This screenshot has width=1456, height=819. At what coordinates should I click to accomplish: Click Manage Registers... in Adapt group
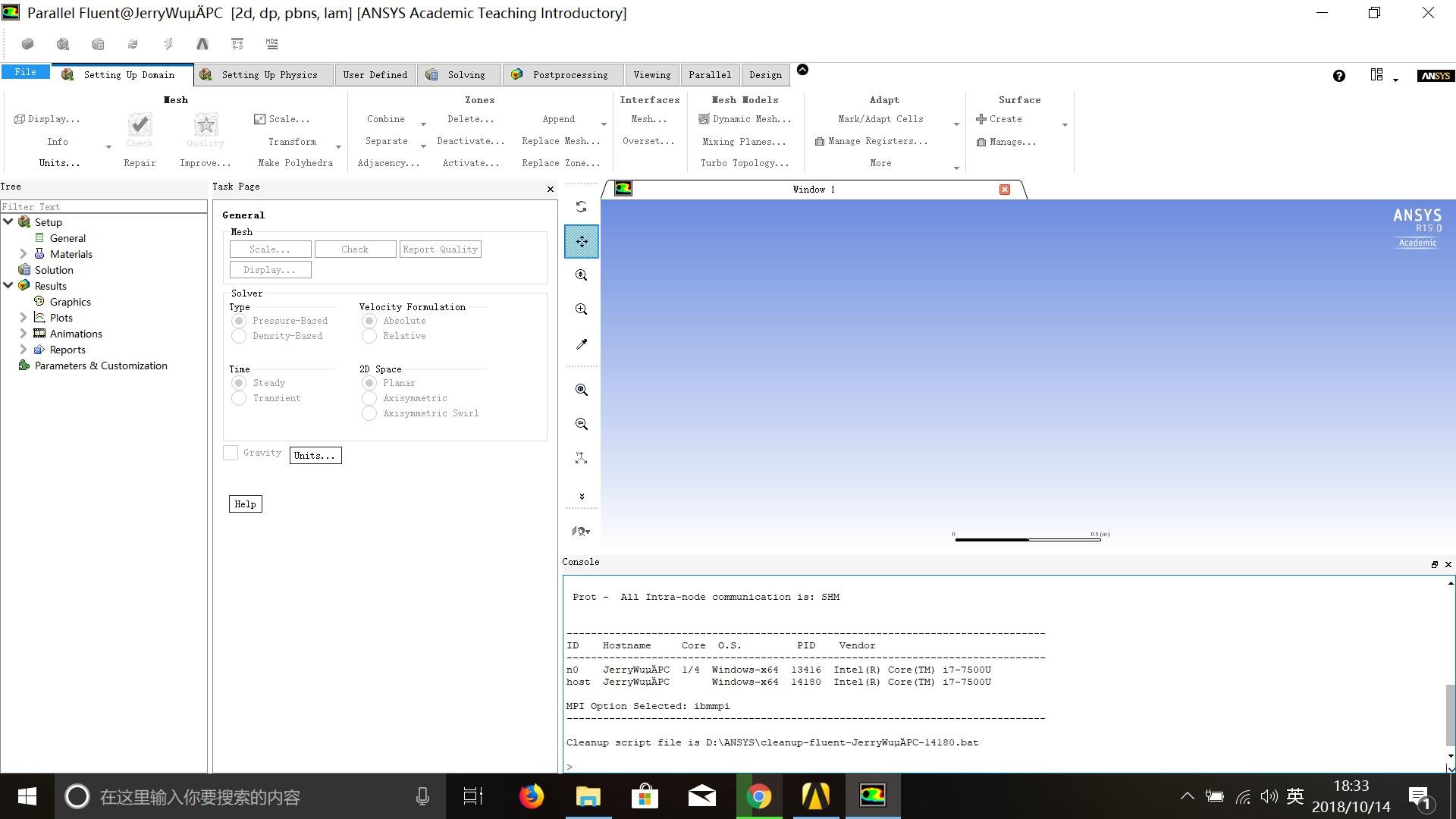pos(871,141)
